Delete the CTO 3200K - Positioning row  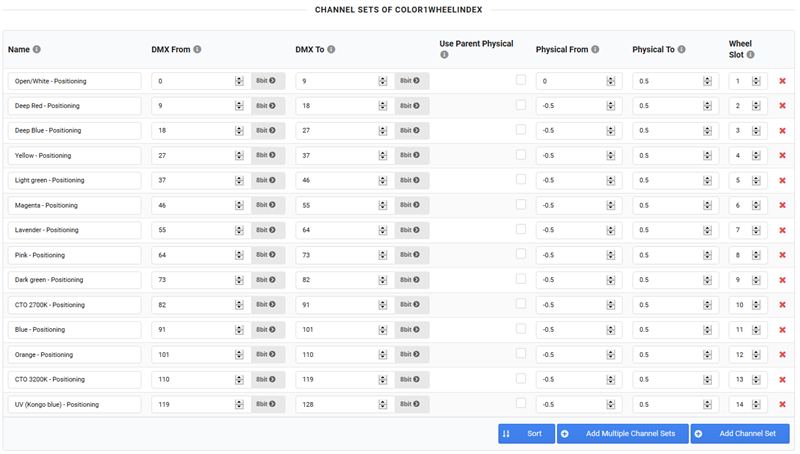click(782, 380)
